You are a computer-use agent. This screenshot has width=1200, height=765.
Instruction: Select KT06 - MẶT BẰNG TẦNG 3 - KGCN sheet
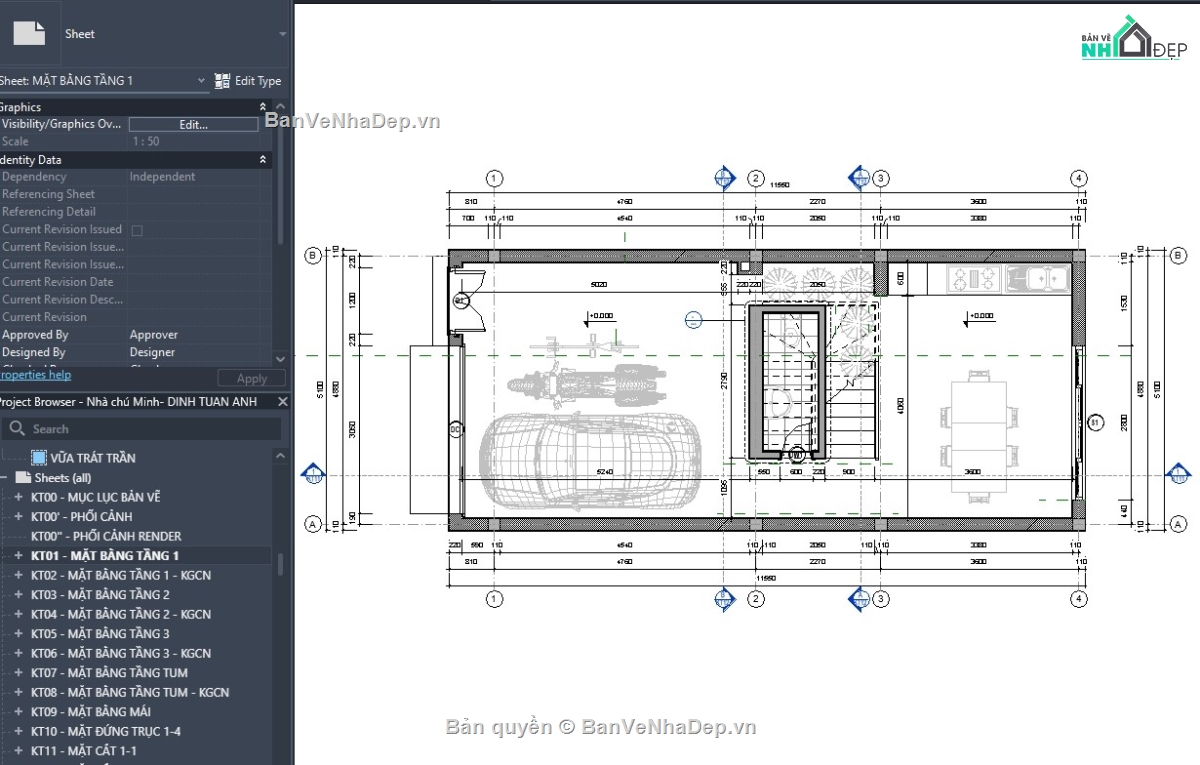(x=121, y=653)
